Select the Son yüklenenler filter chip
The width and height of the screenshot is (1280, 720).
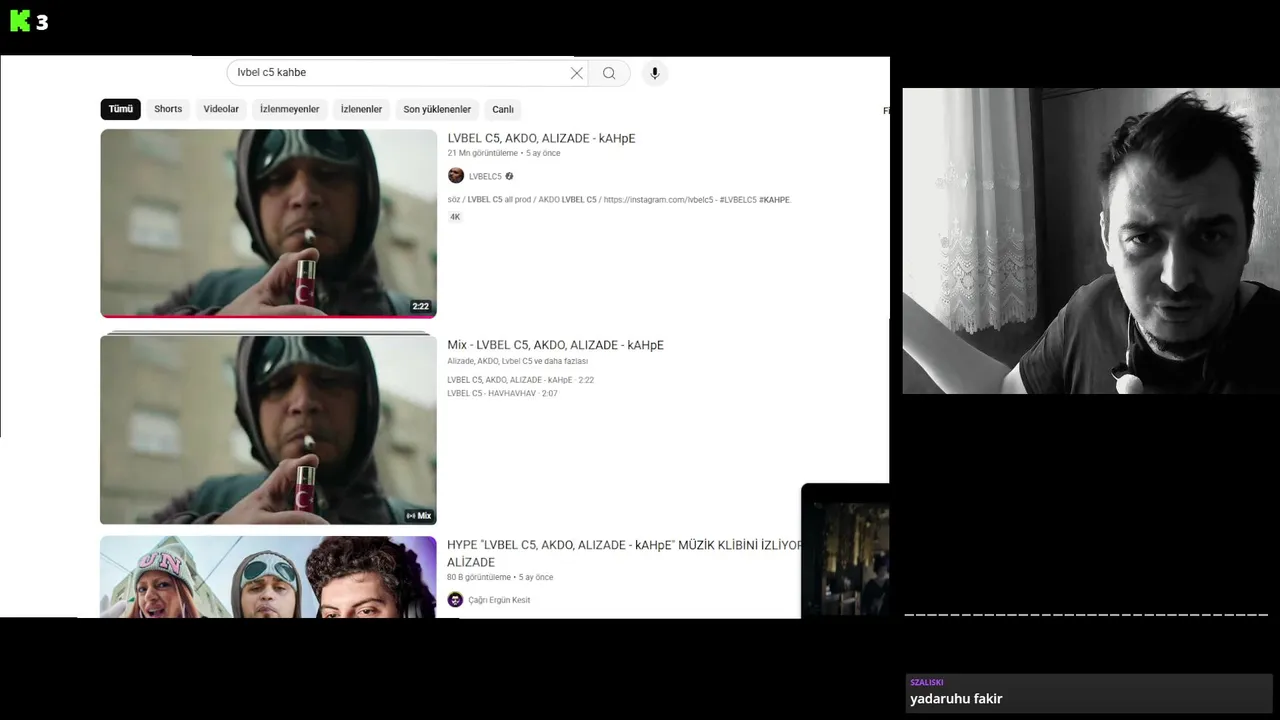point(437,109)
